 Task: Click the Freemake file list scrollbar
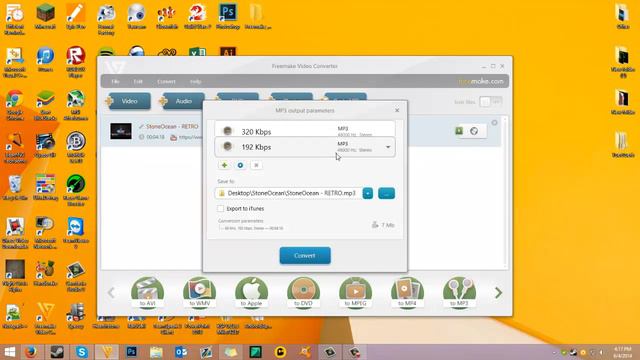[505, 192]
